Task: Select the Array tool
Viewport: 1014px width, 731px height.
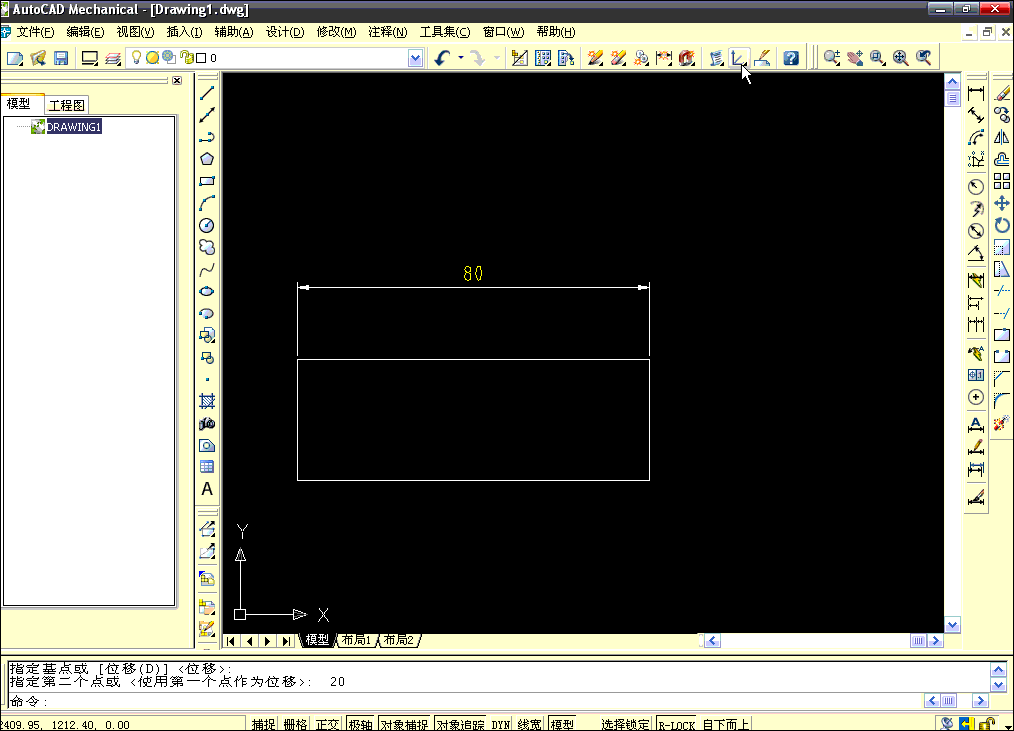Action: click(x=1002, y=181)
